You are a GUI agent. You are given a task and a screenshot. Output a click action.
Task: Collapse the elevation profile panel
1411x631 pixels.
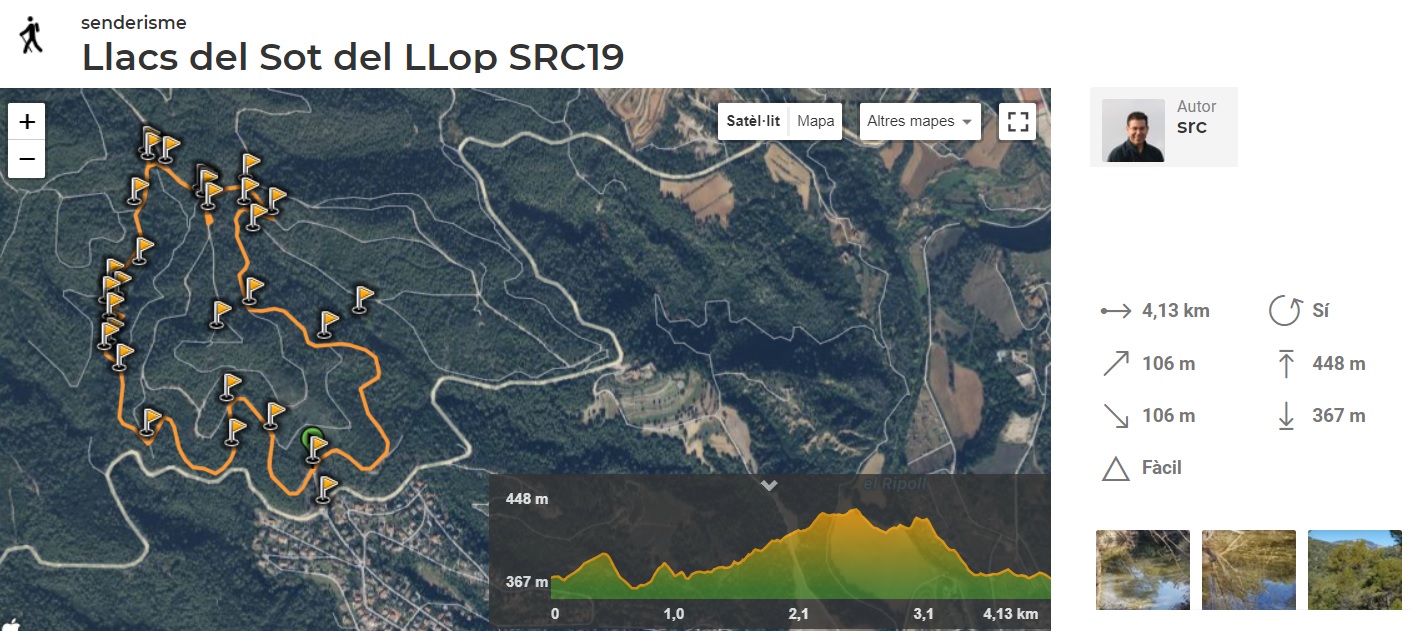tap(769, 486)
